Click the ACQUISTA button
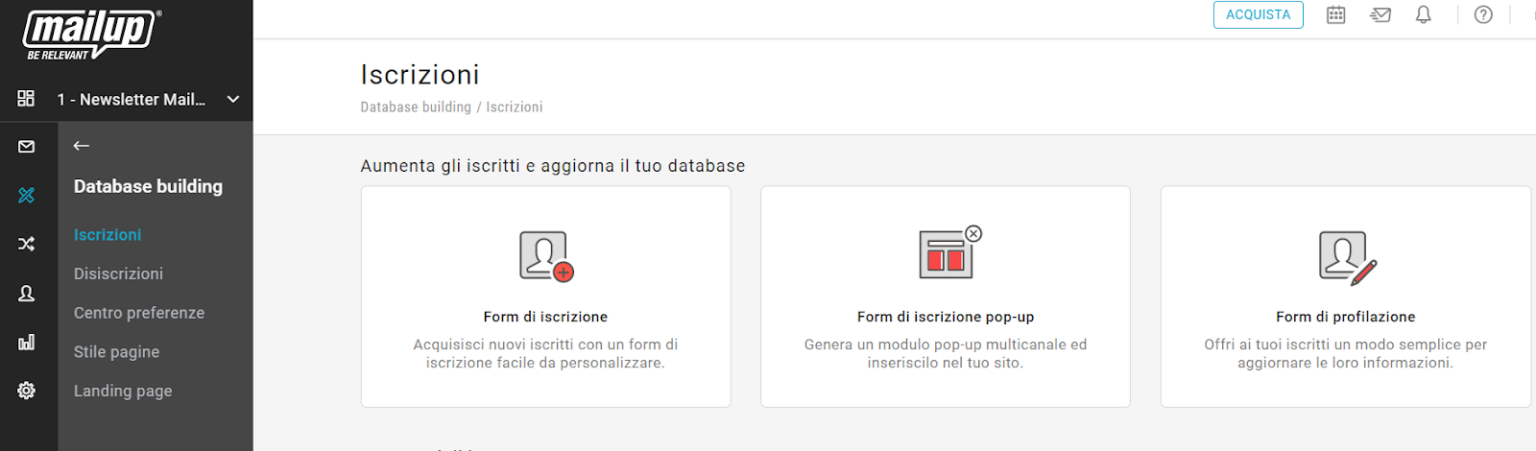Screen dimensions: 1536x451 [1258, 15]
